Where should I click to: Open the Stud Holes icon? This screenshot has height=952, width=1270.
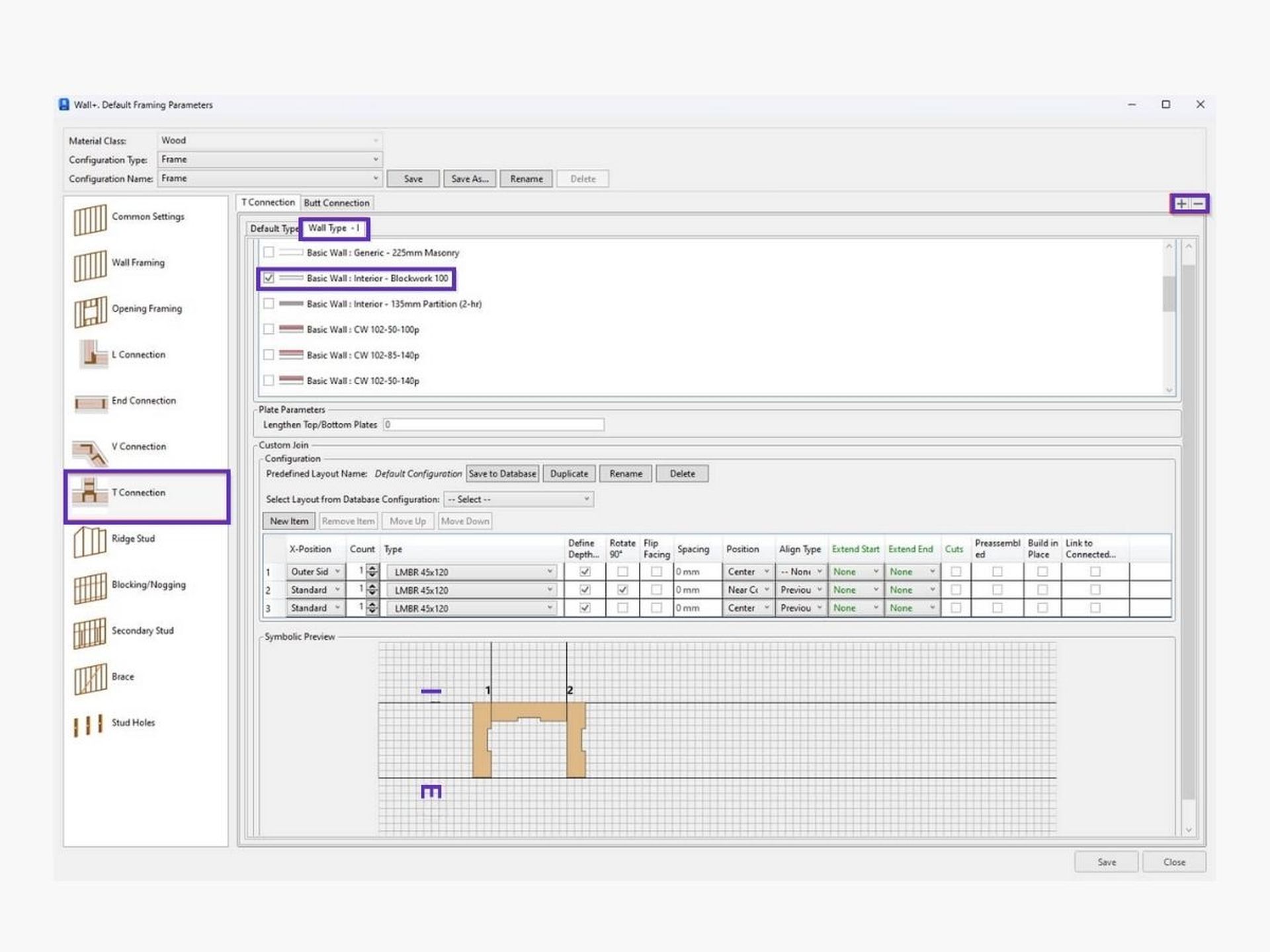point(88,725)
